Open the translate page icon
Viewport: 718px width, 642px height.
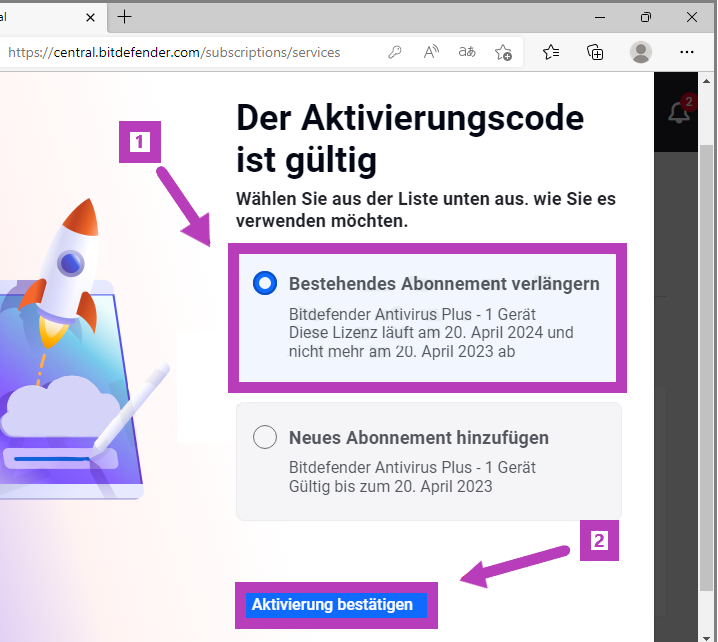coord(467,52)
